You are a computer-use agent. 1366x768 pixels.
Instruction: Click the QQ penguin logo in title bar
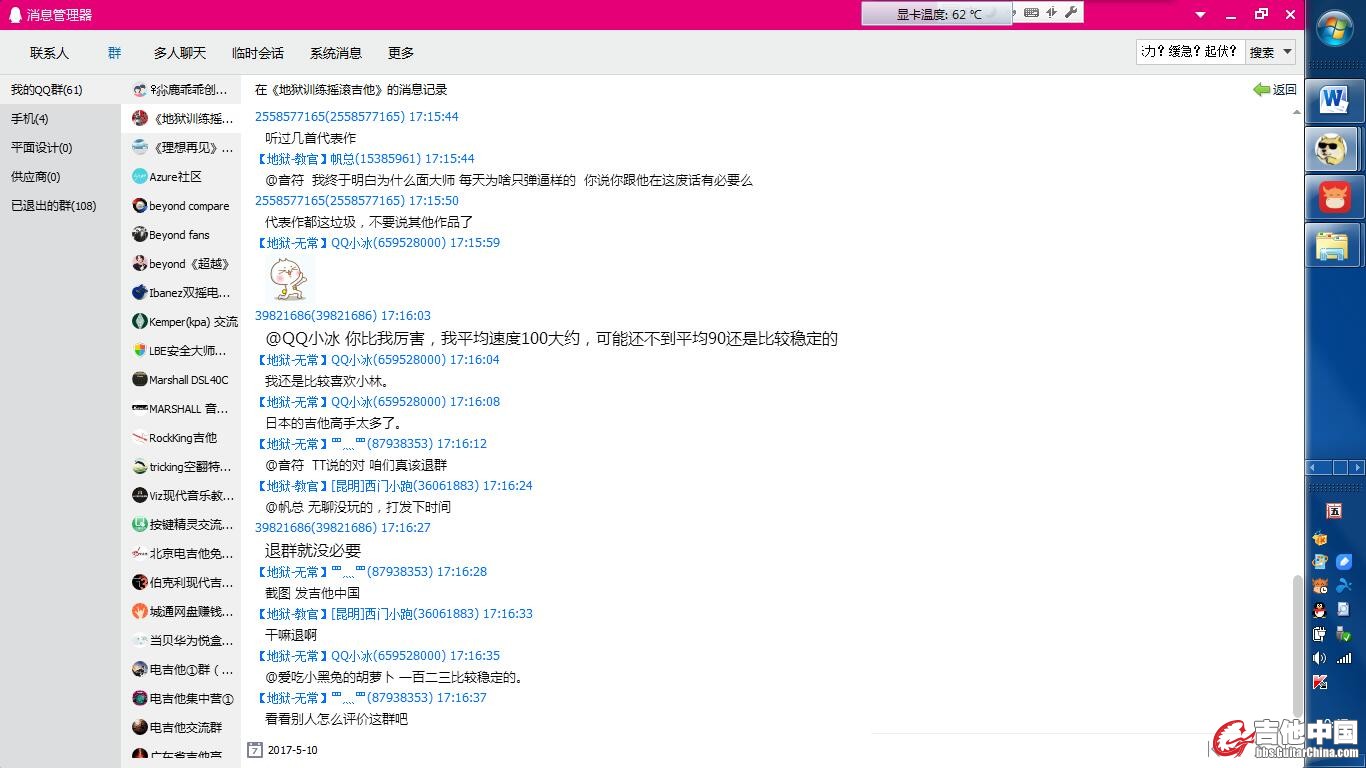[14, 15]
